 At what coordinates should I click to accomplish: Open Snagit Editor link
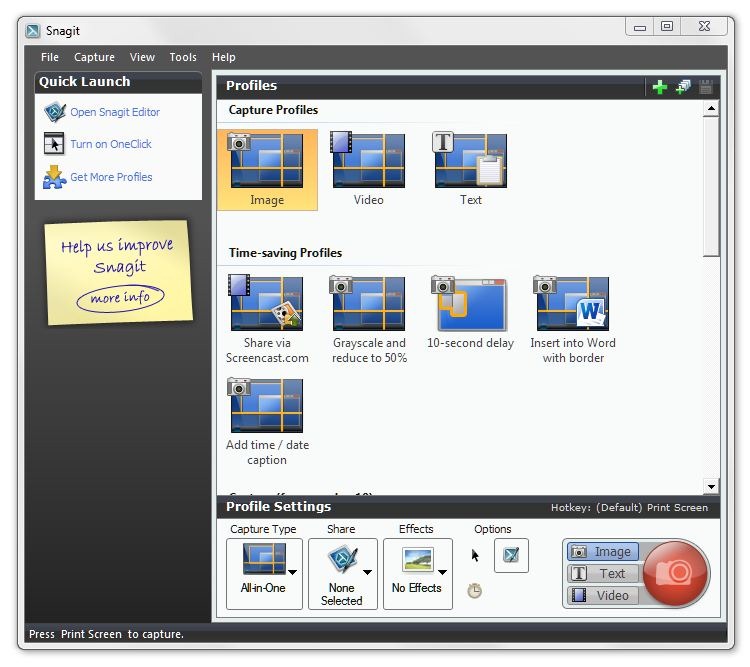[x=115, y=112]
